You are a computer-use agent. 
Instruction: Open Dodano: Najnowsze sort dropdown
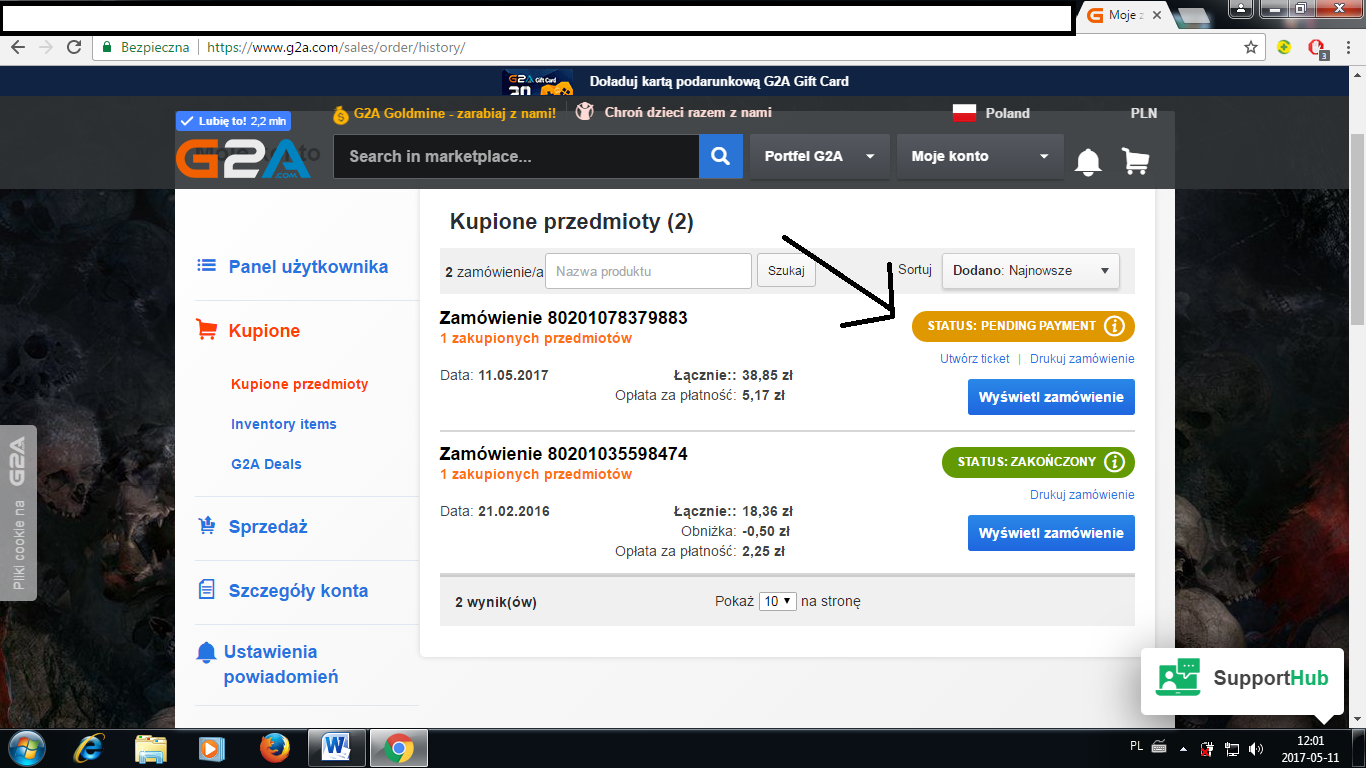(1030, 270)
